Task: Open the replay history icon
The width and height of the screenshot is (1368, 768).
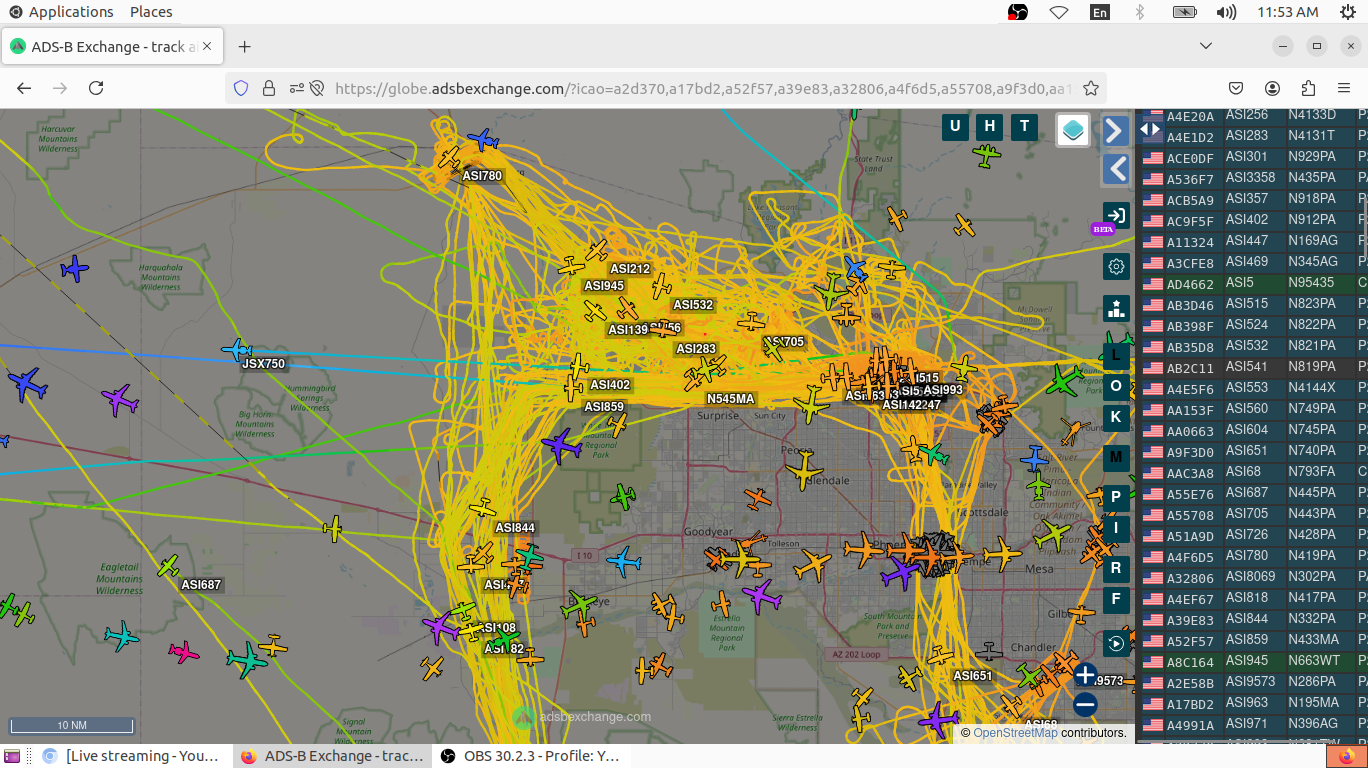Action: point(1116,644)
